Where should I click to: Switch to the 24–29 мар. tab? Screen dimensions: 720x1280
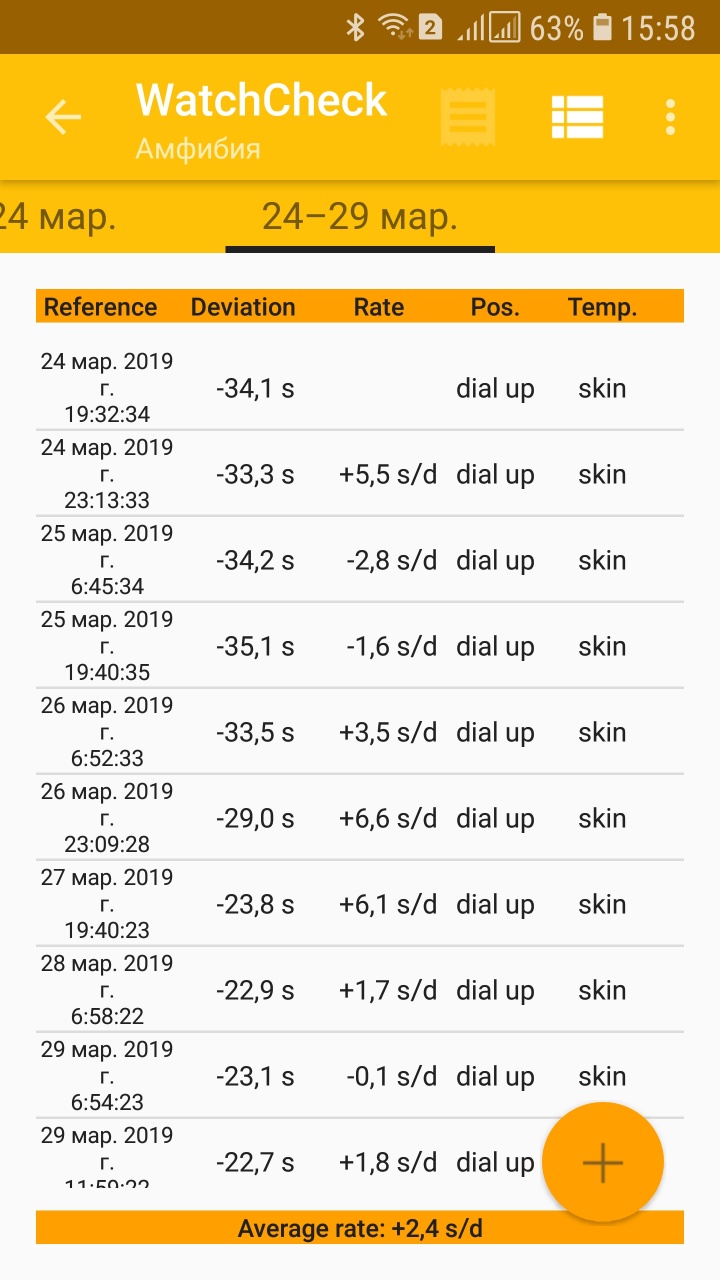[x=360, y=216]
